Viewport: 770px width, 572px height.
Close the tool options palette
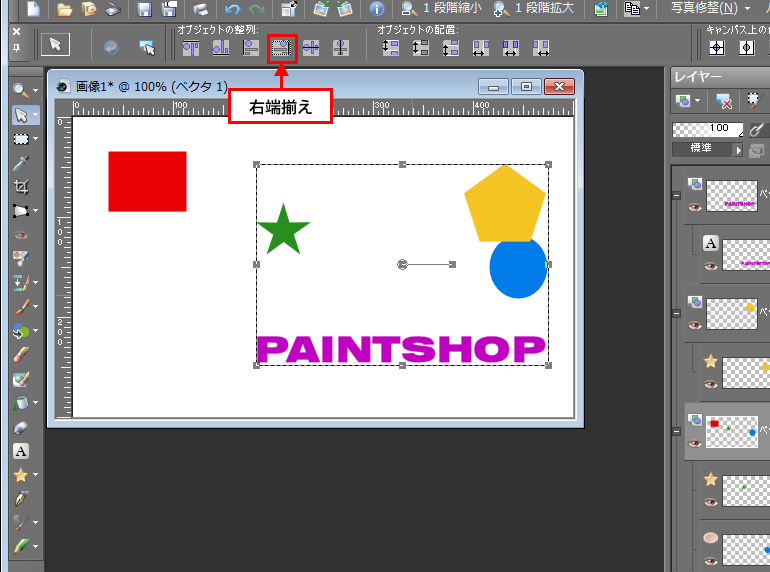(16, 32)
